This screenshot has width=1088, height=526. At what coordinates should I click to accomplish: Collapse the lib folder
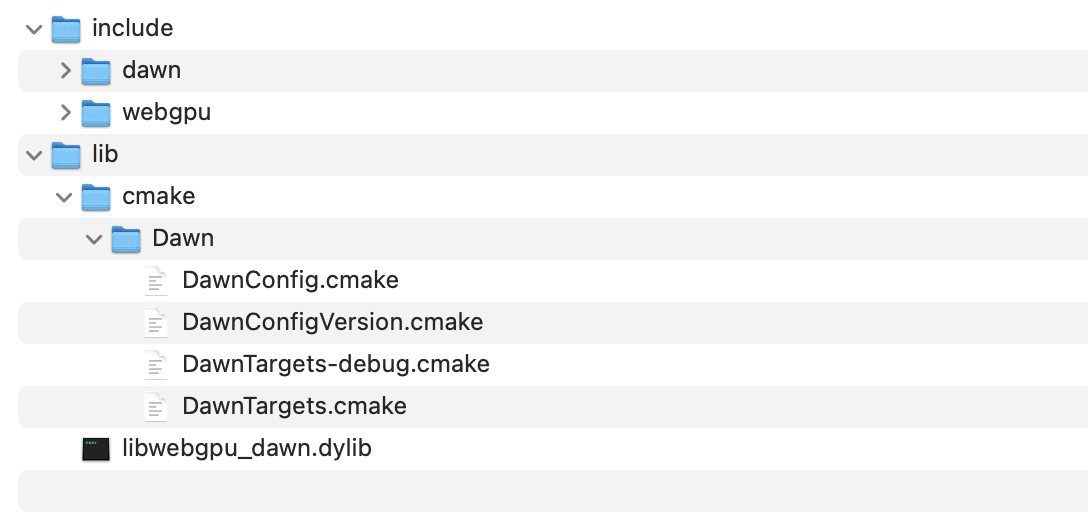(x=35, y=155)
